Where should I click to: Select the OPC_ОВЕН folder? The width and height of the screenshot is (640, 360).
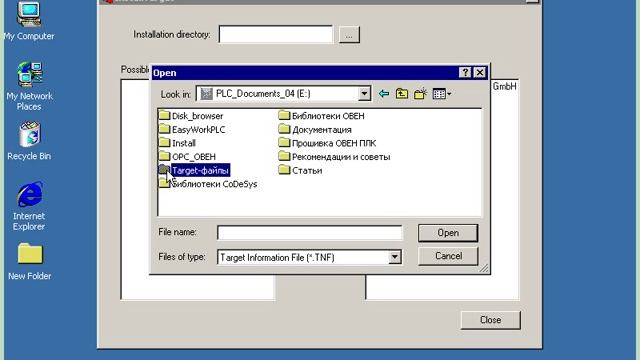(x=187, y=156)
